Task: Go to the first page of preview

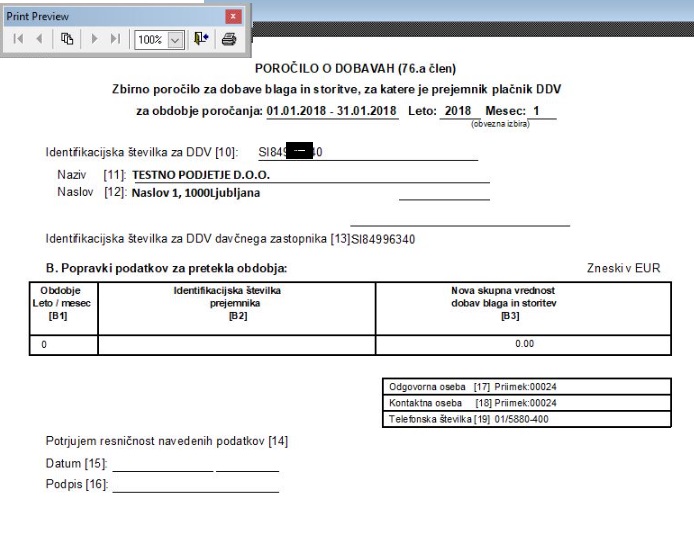Action: tap(18, 39)
